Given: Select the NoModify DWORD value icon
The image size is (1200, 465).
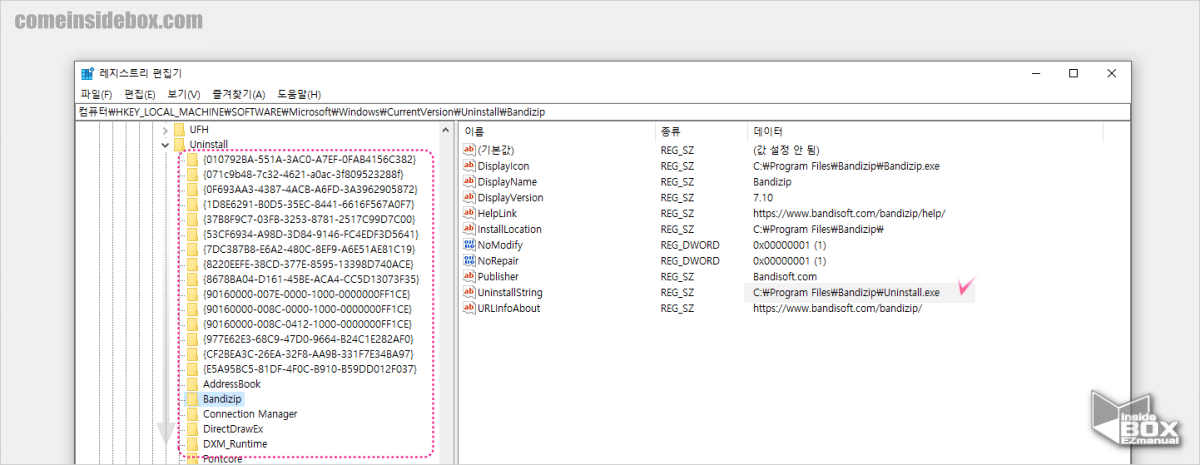Looking at the screenshot, I should (469, 245).
